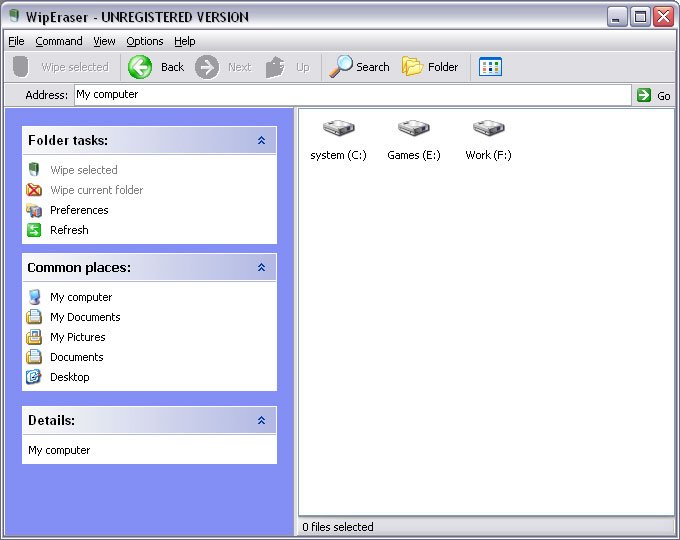Click the green Go arrow button

pyautogui.click(x=644, y=95)
